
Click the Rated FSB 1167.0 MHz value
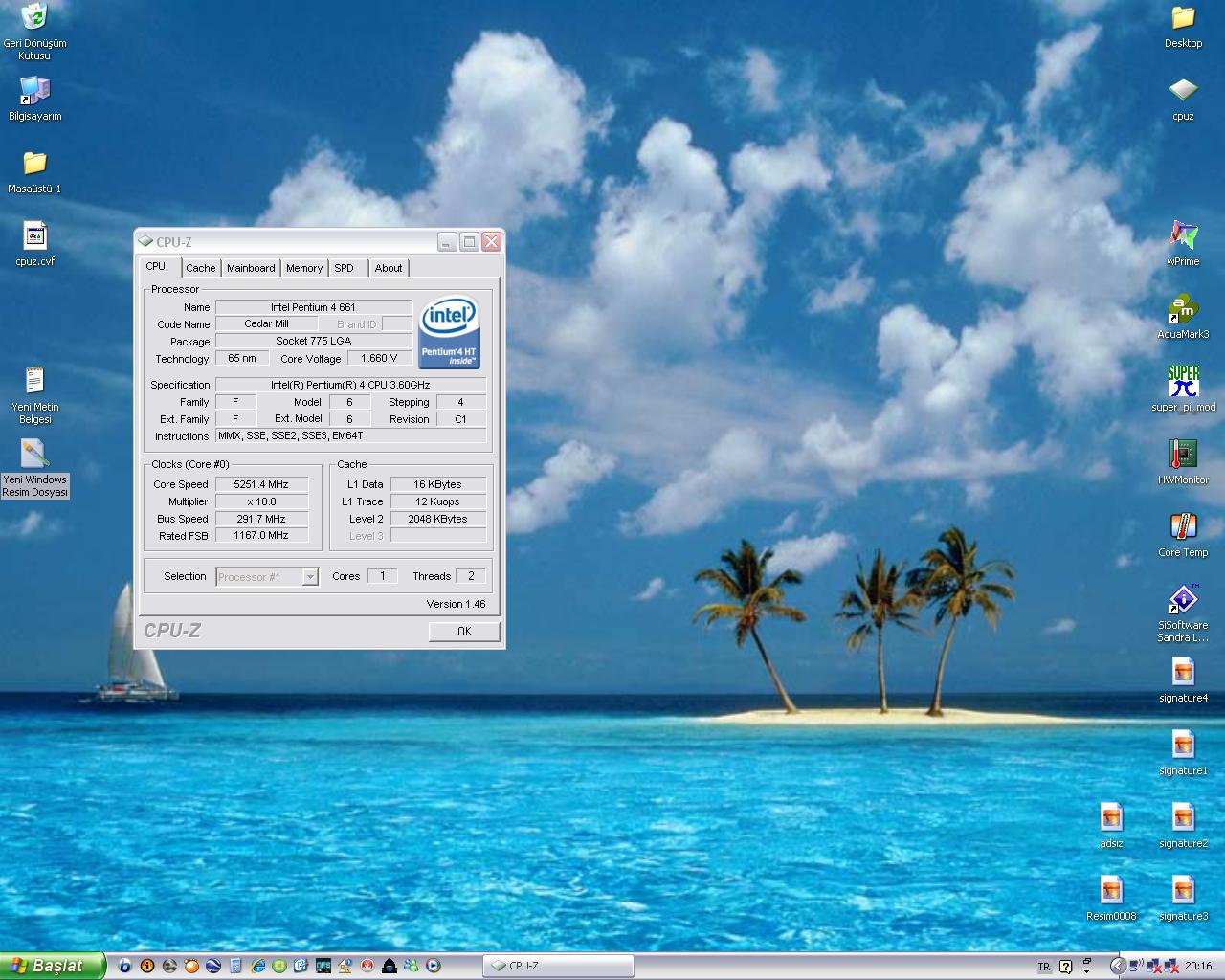(261, 536)
